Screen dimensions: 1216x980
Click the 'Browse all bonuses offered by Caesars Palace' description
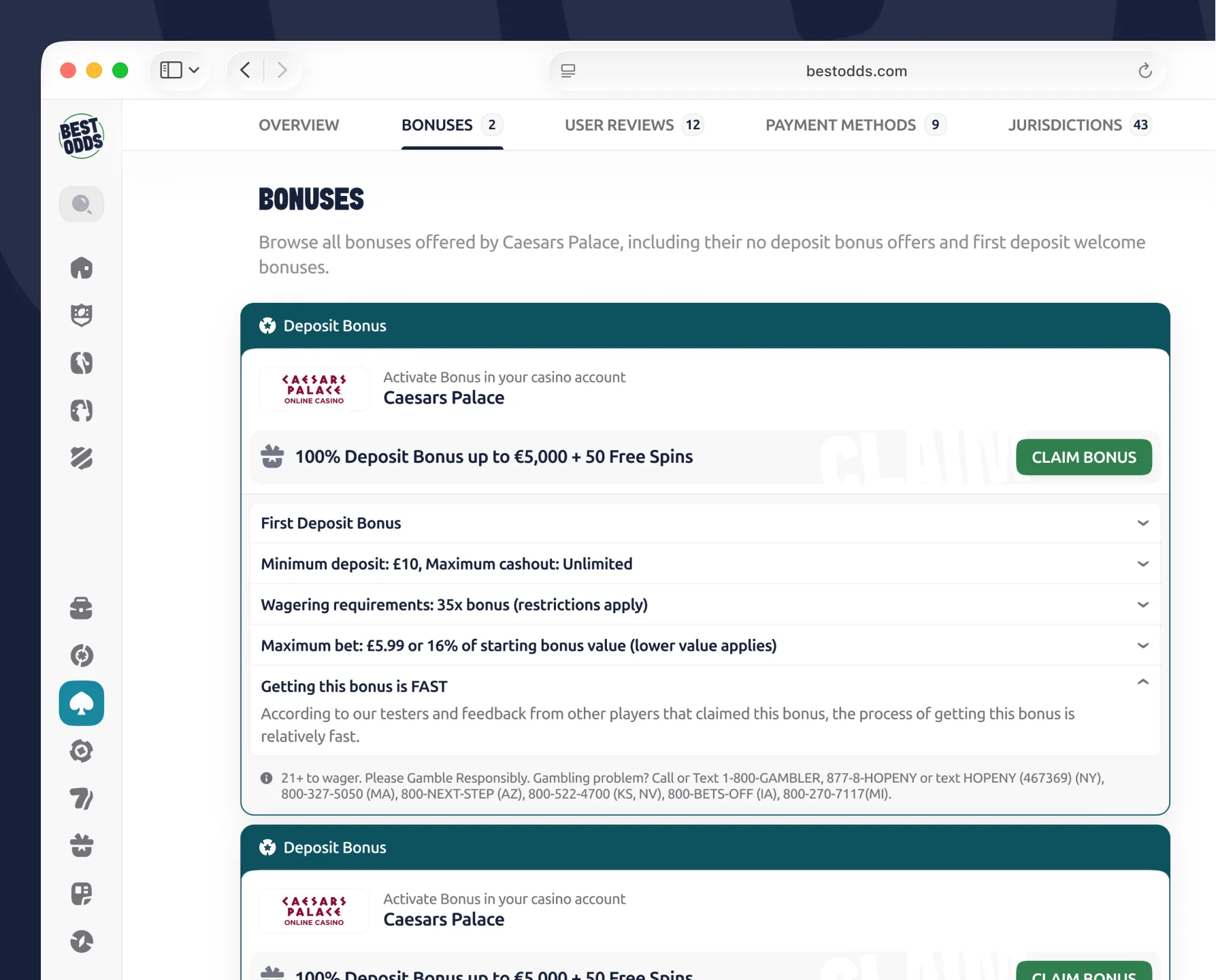[702, 255]
